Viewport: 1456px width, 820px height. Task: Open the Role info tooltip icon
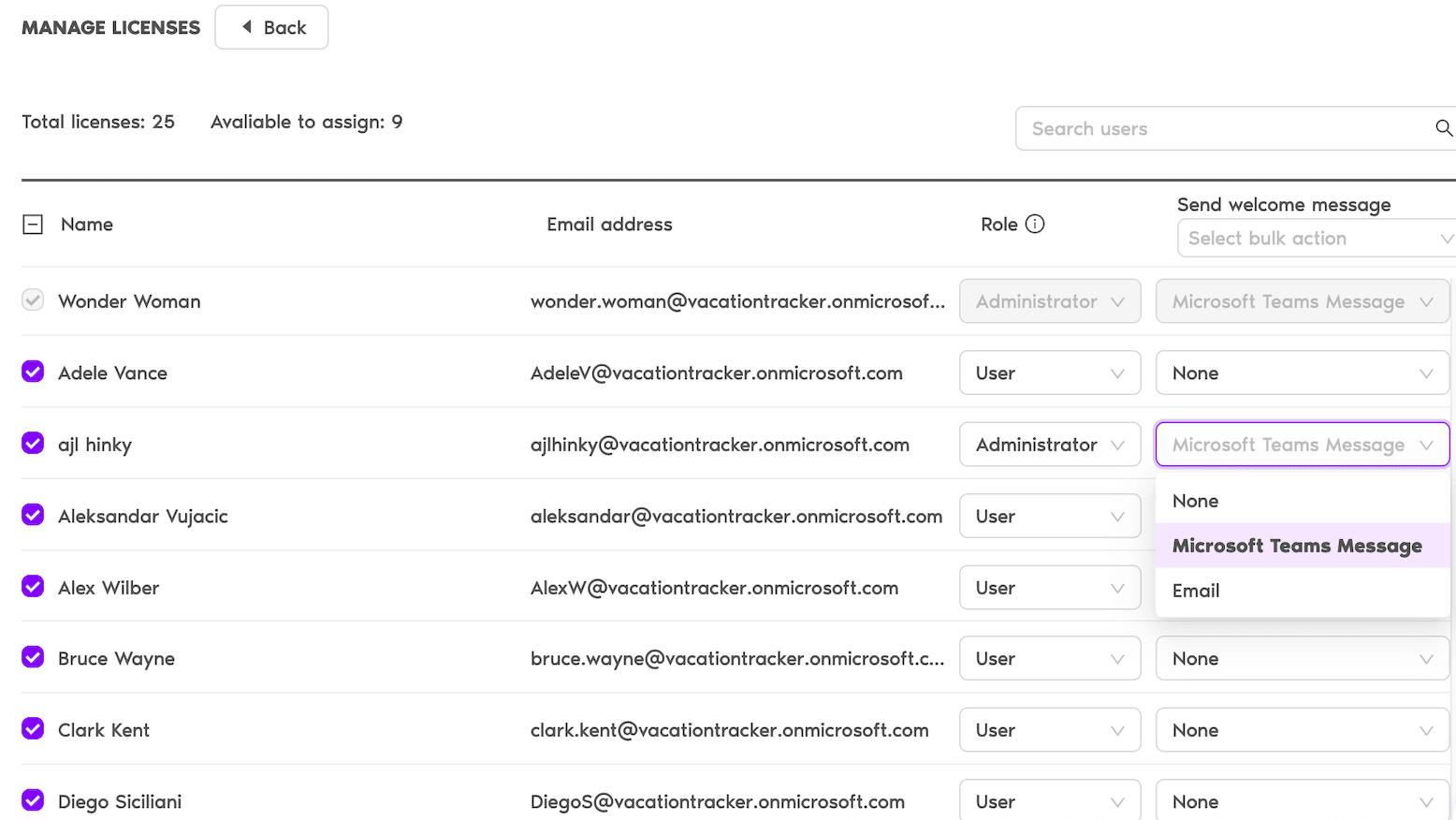pyautogui.click(x=1035, y=224)
